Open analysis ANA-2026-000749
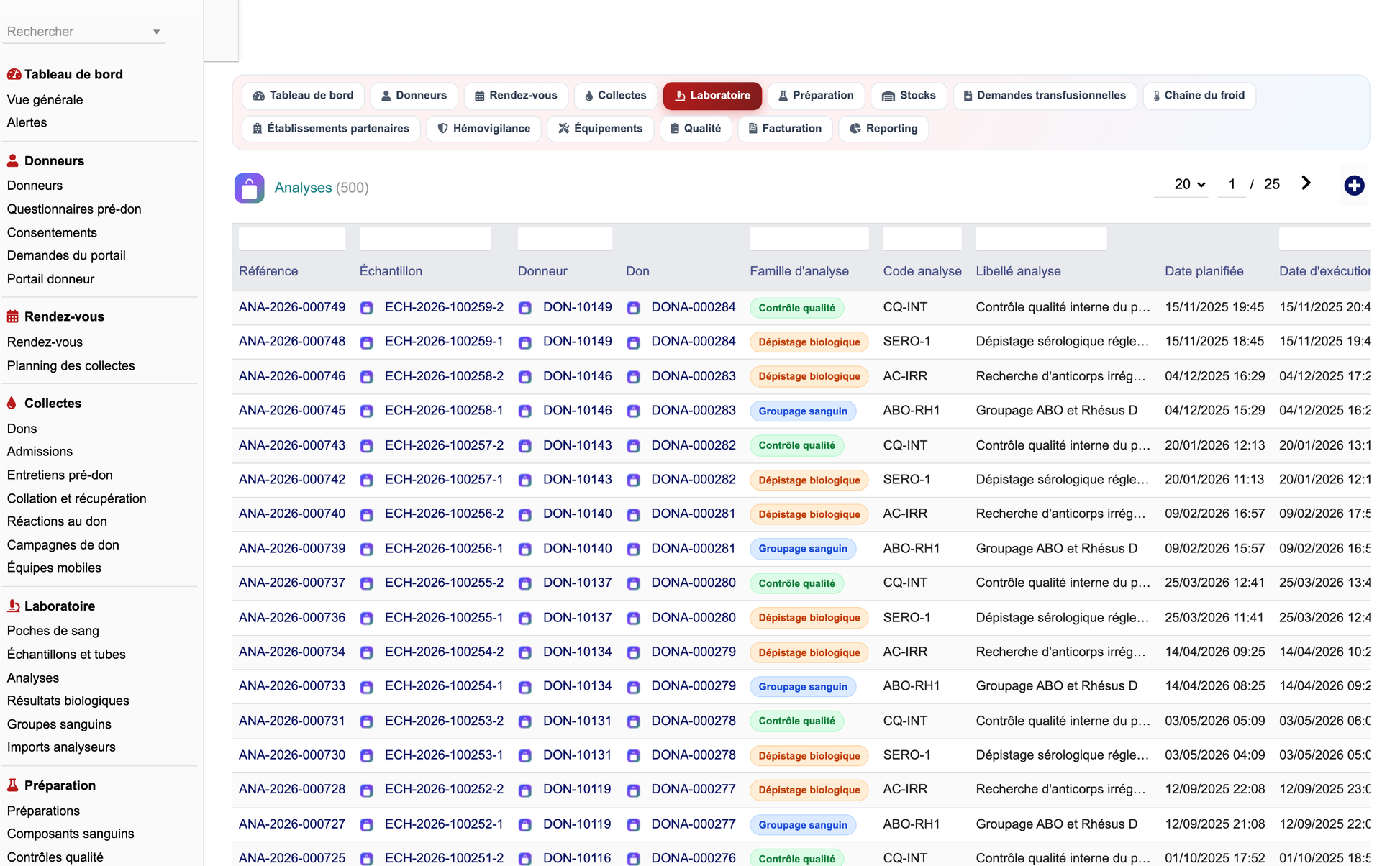This screenshot has height=866, width=1400. click(292, 307)
